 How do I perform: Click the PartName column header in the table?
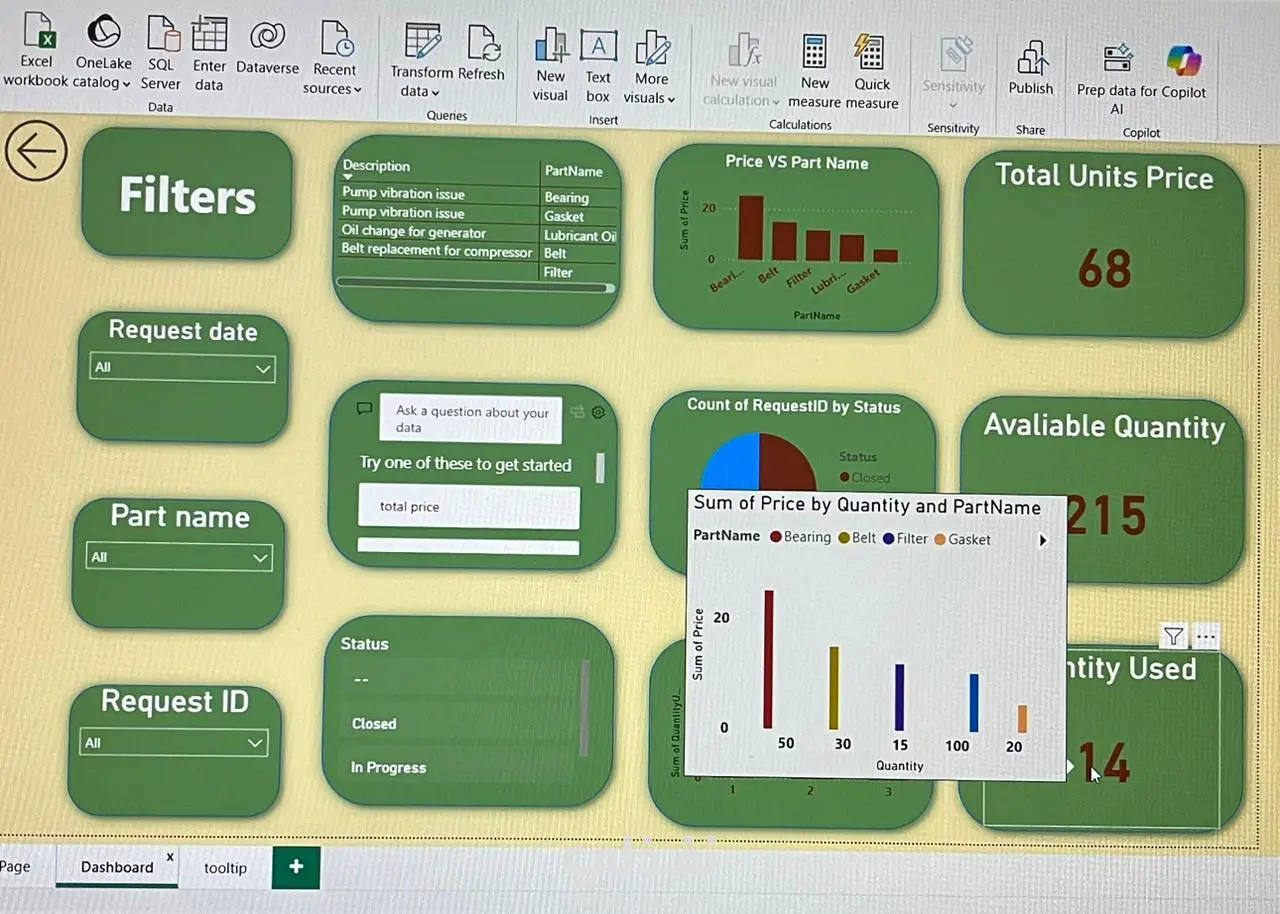click(574, 171)
